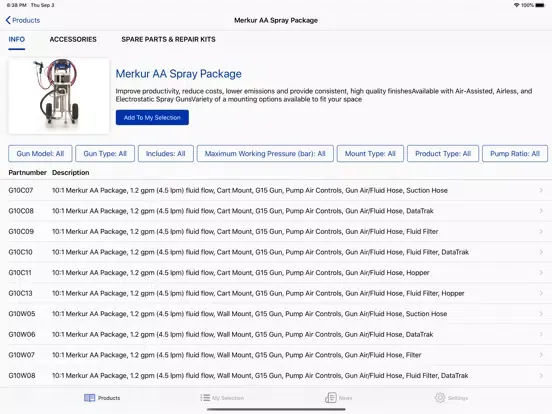Select part number G10C08

click(21, 211)
